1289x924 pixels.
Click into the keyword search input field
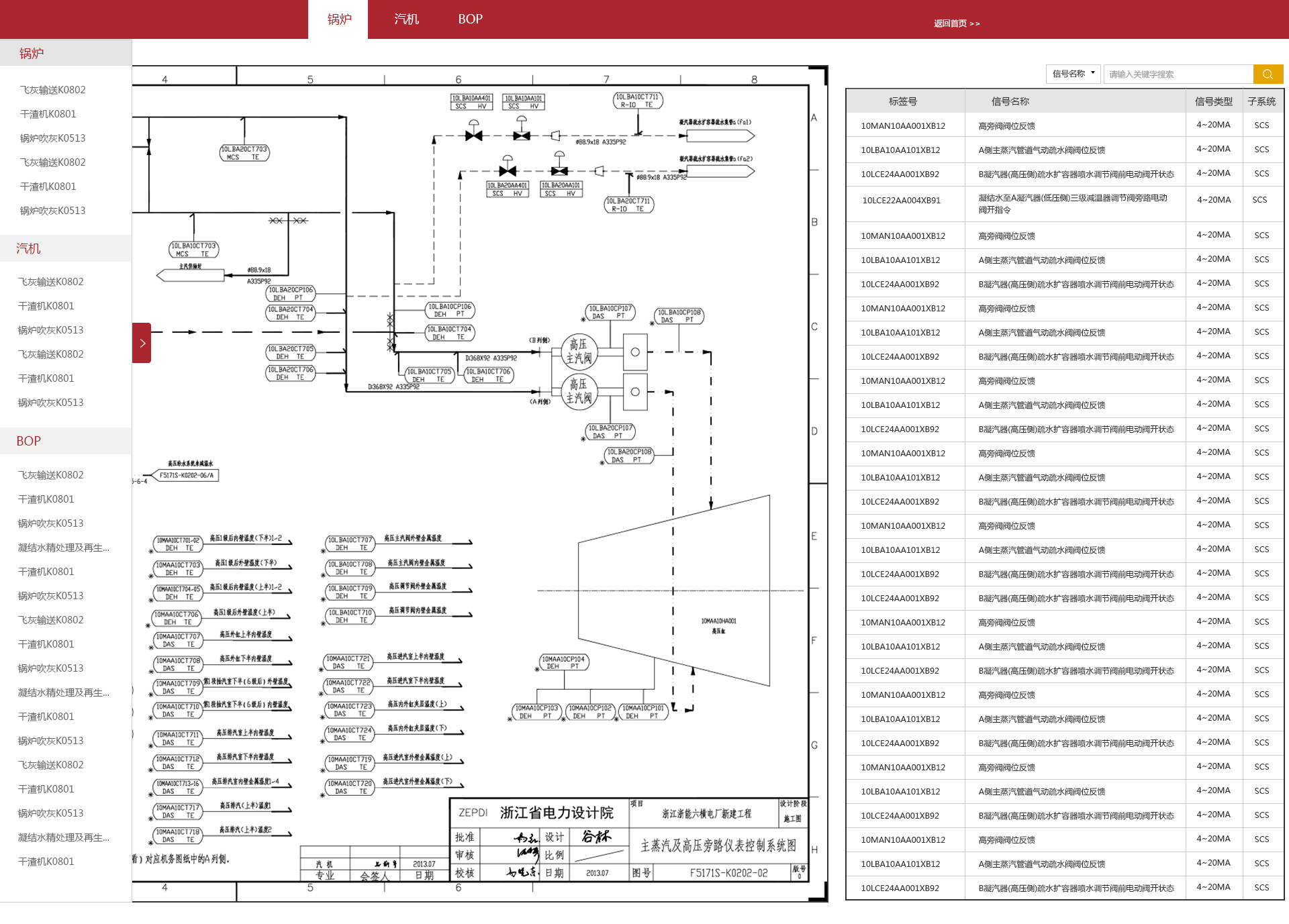tap(1178, 74)
